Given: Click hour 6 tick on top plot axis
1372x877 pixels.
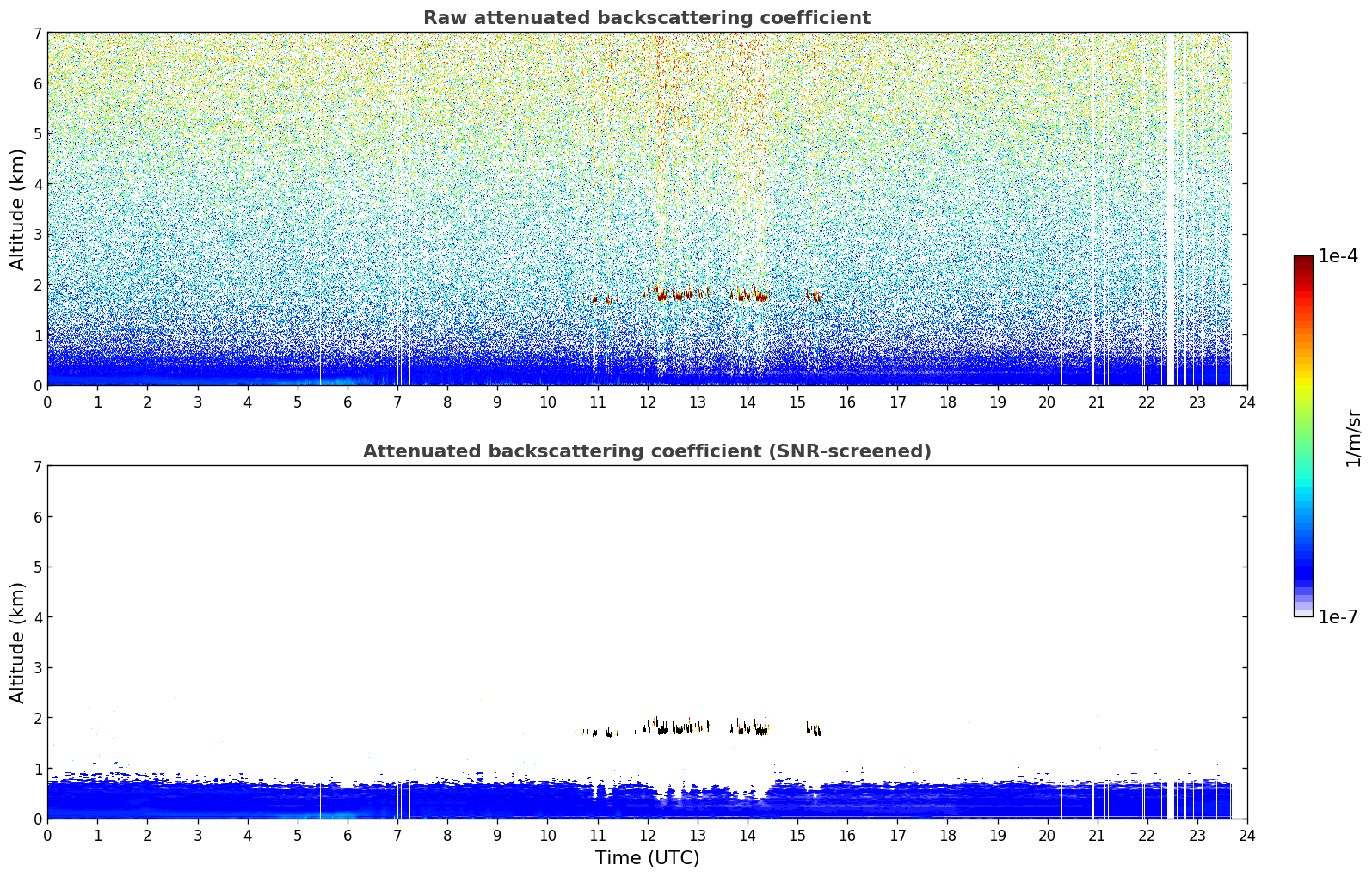Looking at the screenshot, I should click(x=348, y=402).
